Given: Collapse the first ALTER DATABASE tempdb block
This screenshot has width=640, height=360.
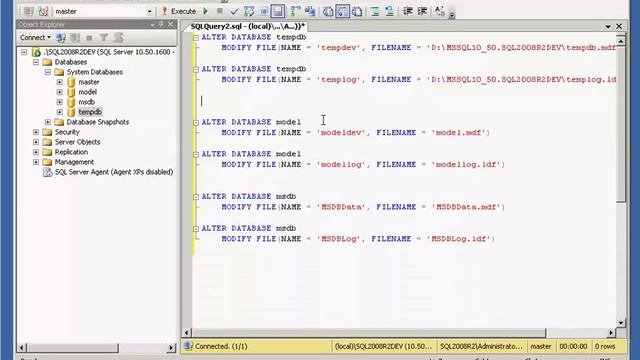Looking at the screenshot, I should [196, 38].
